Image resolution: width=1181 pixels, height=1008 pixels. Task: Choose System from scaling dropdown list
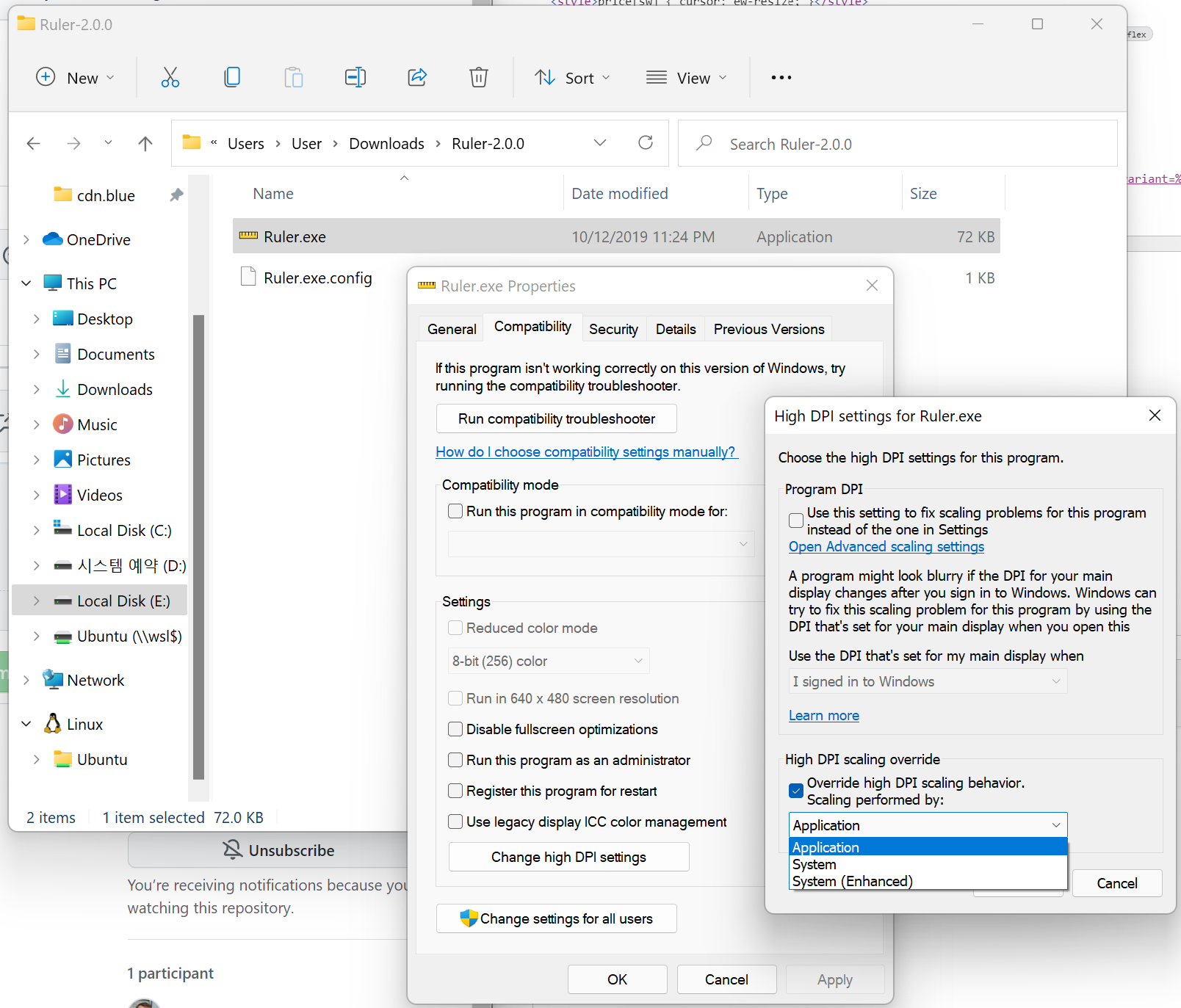pos(928,864)
